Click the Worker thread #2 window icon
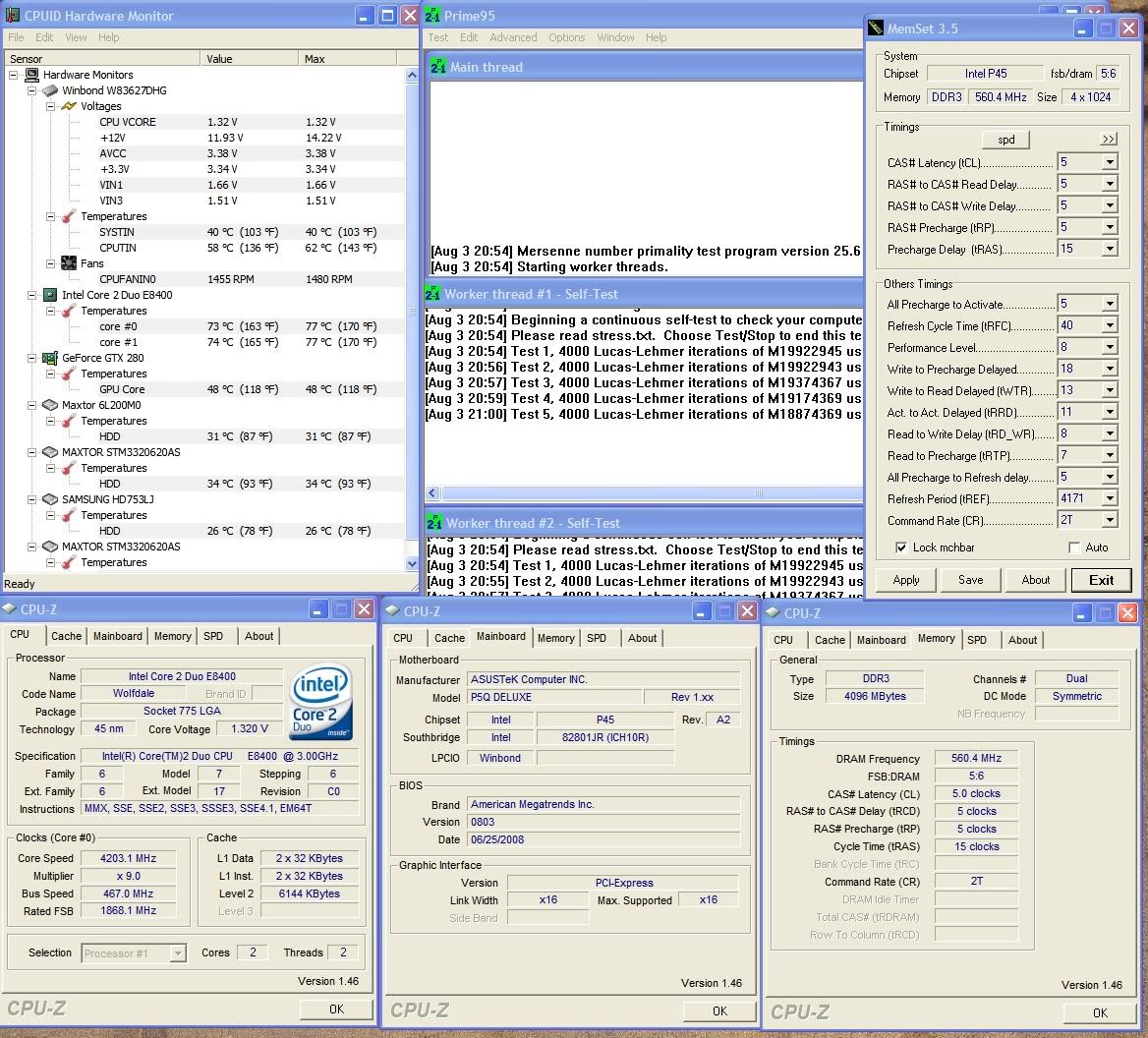 coord(434,523)
